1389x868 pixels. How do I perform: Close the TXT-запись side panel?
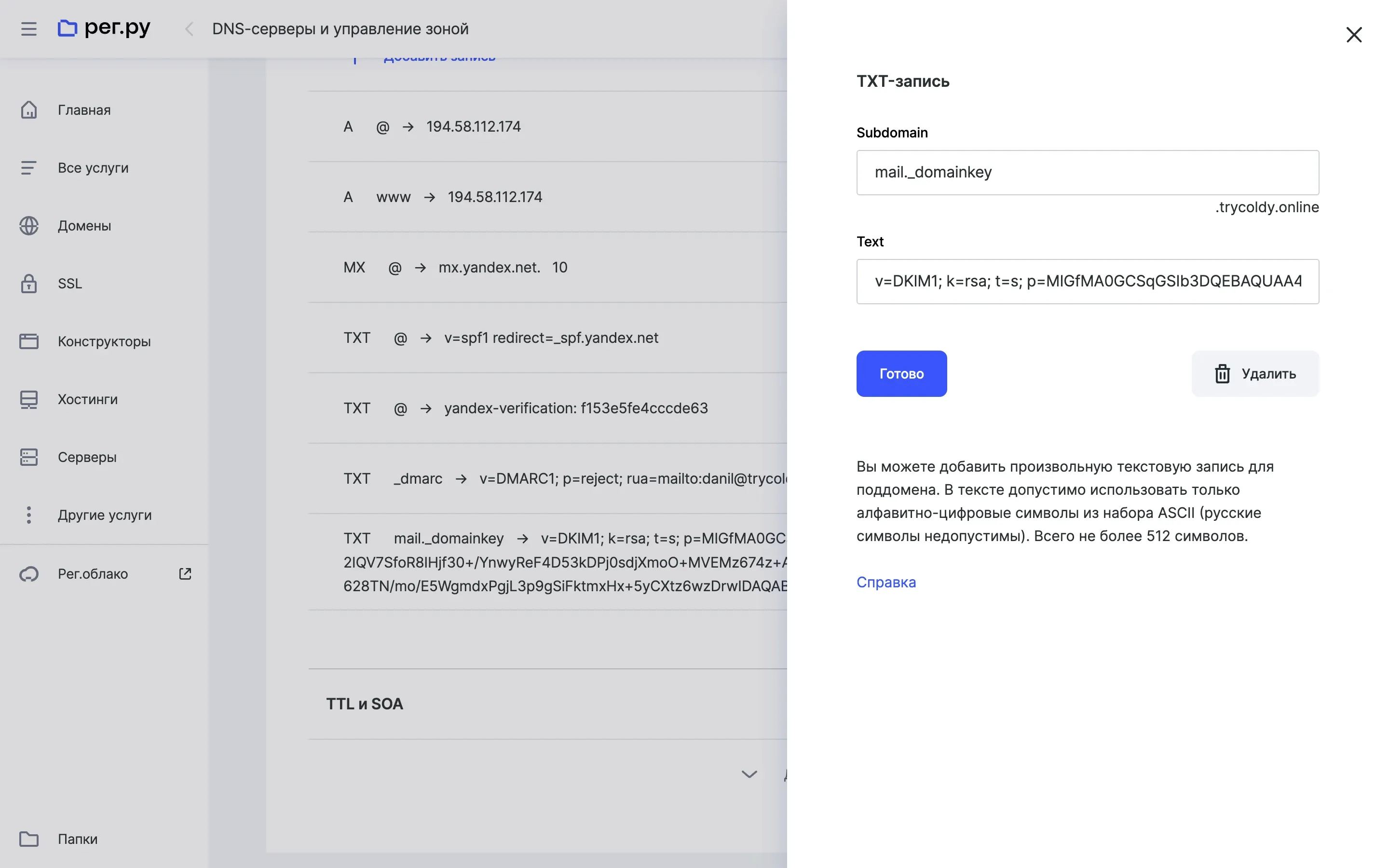(x=1353, y=34)
